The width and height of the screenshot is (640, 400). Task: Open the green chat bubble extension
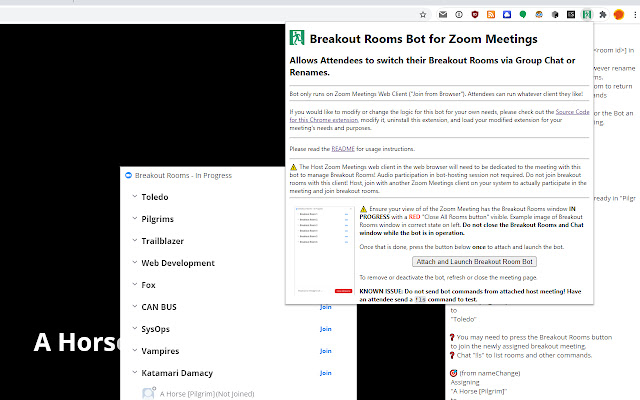click(x=523, y=15)
